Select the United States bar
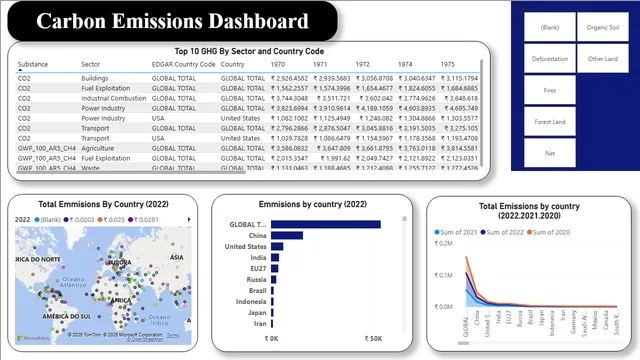640x360 pixels. point(277,247)
